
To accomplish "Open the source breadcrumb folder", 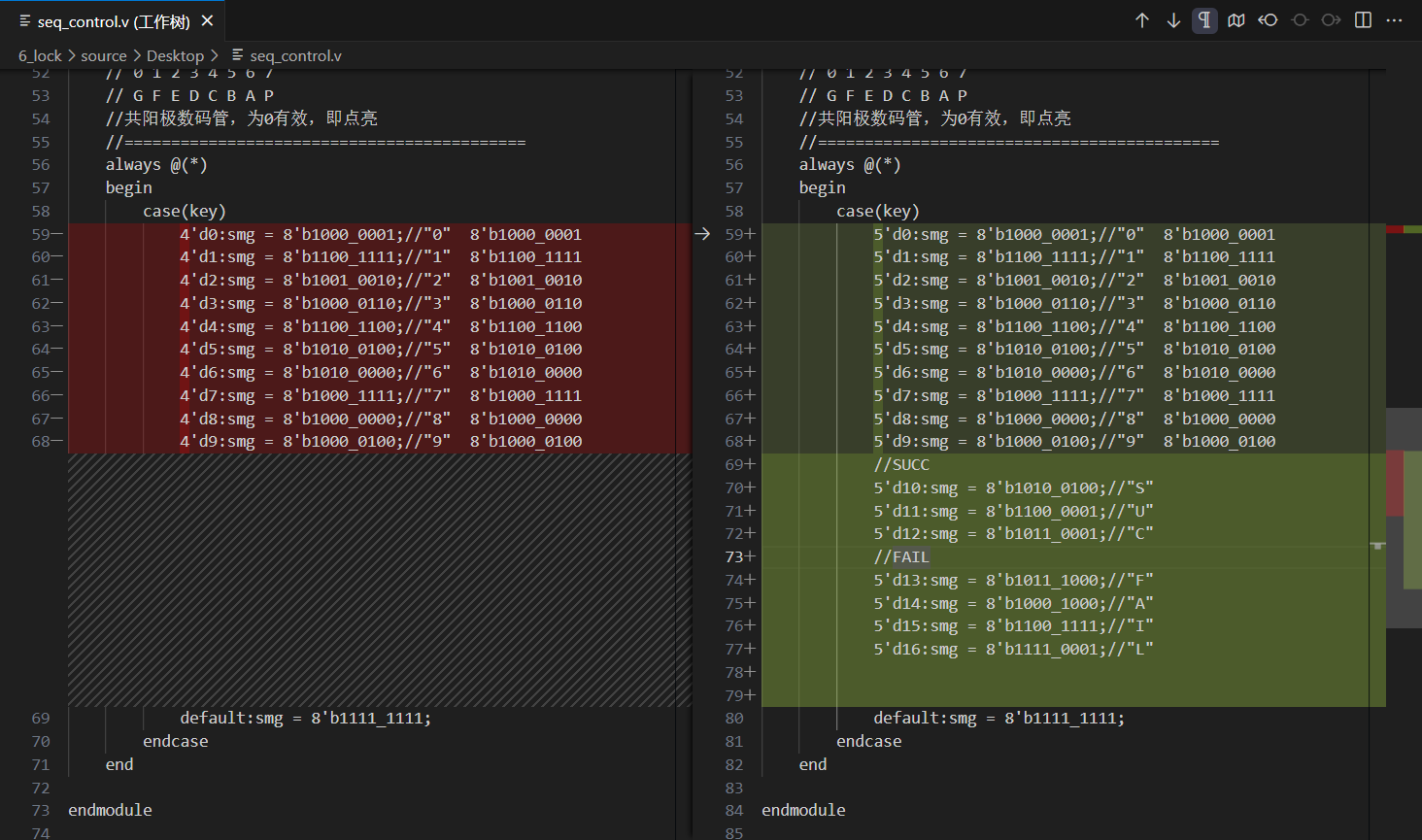I will pyautogui.click(x=104, y=56).
